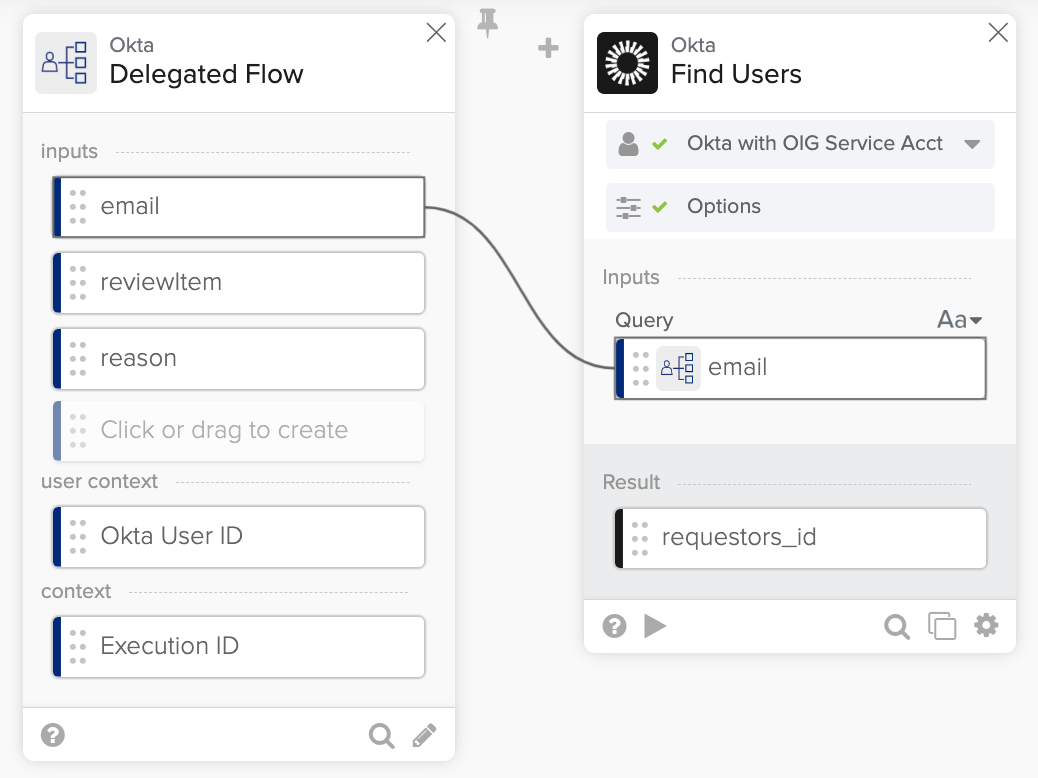Image resolution: width=1038 pixels, height=778 pixels.
Task: Click the help question mark on Find Users
Action: 613,626
